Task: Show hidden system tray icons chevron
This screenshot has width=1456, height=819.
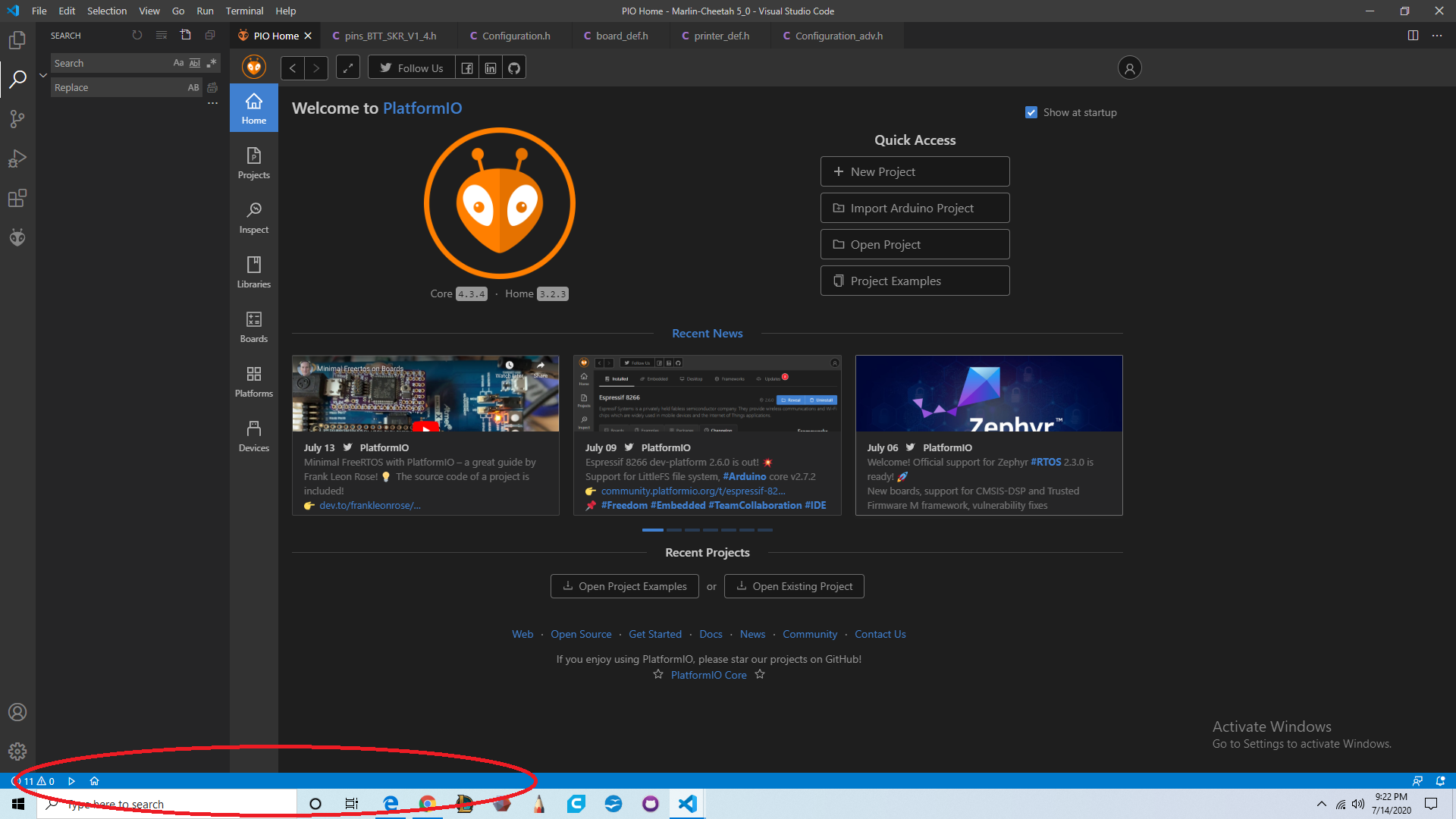Action: 1322,804
